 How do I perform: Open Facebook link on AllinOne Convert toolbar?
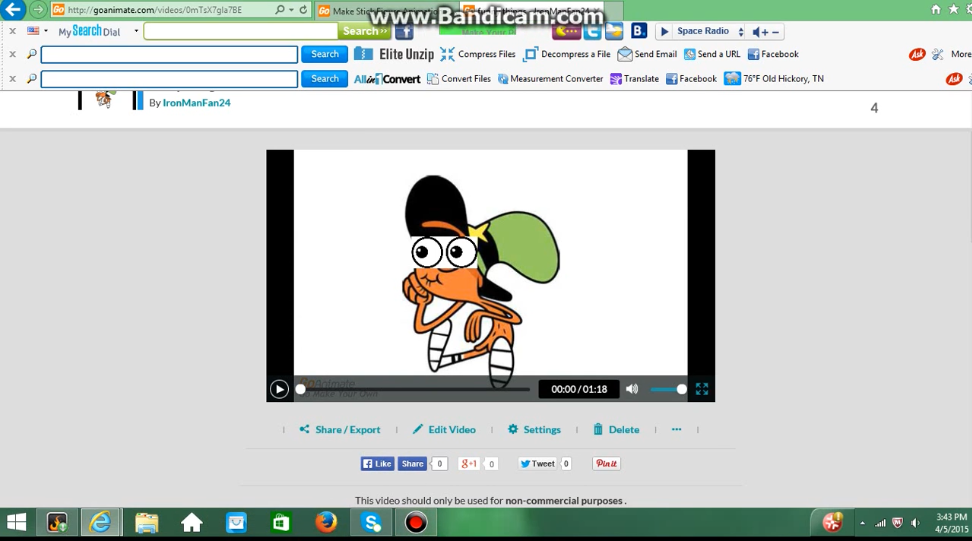[x=691, y=79]
